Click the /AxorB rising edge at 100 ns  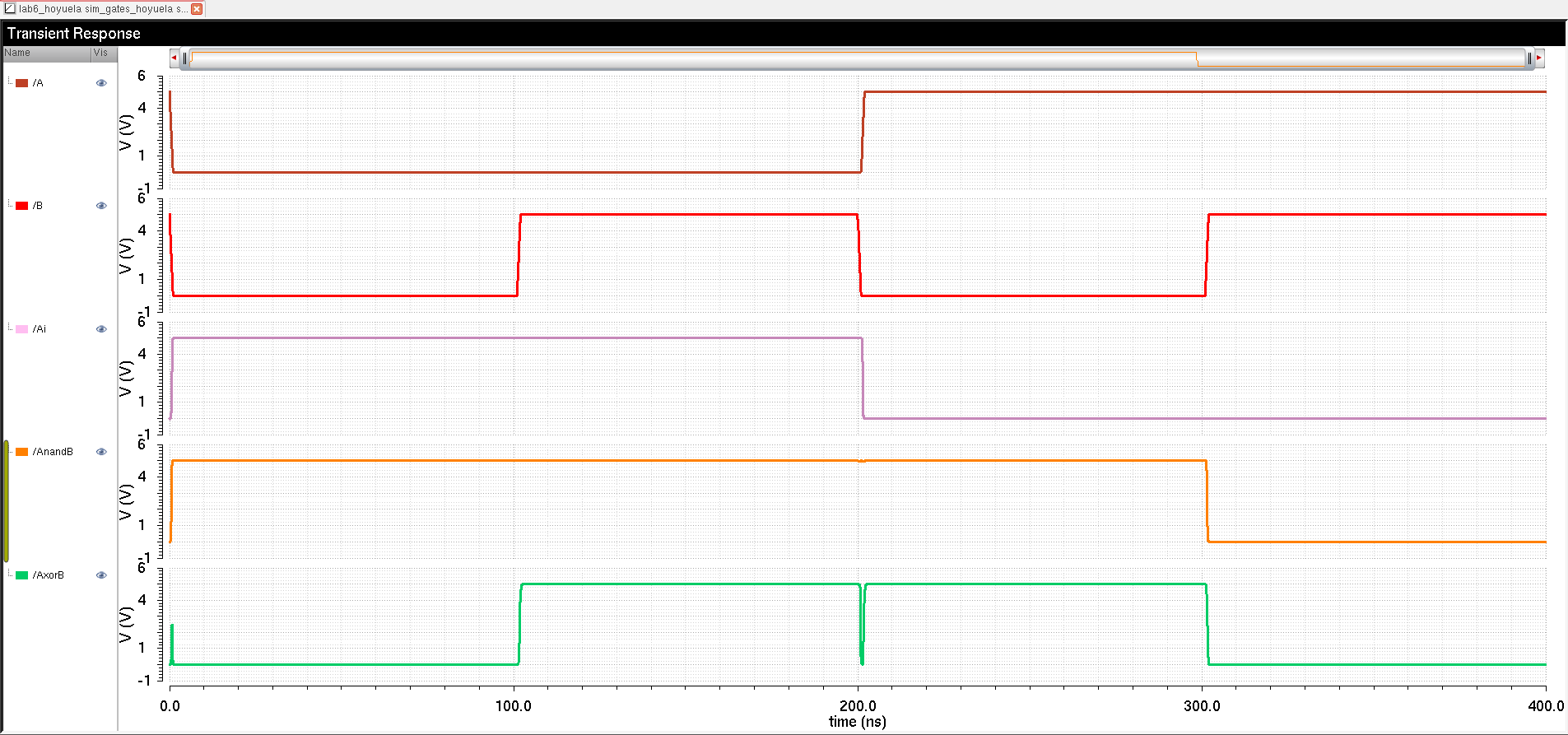tap(520, 624)
